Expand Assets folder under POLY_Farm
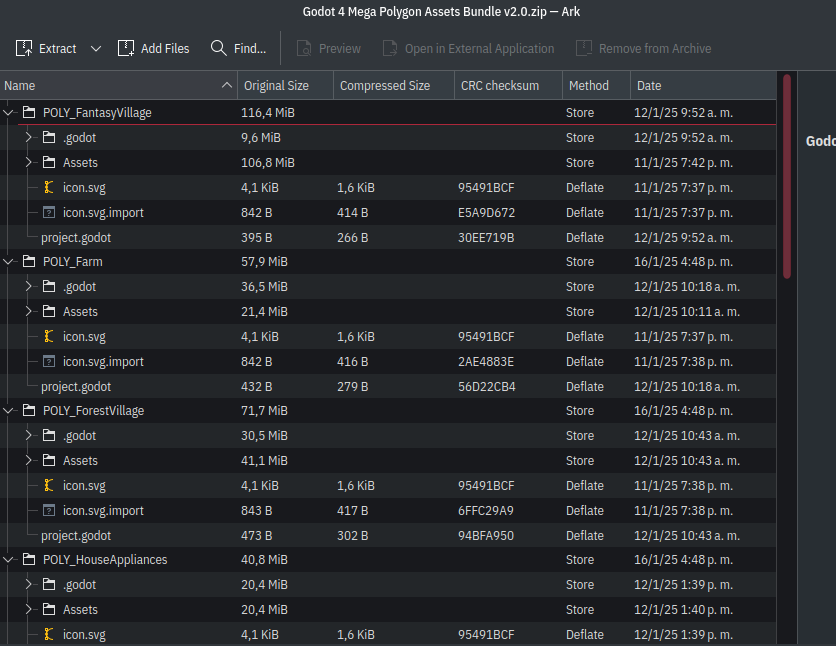Image resolution: width=836 pixels, height=646 pixels. [28, 311]
